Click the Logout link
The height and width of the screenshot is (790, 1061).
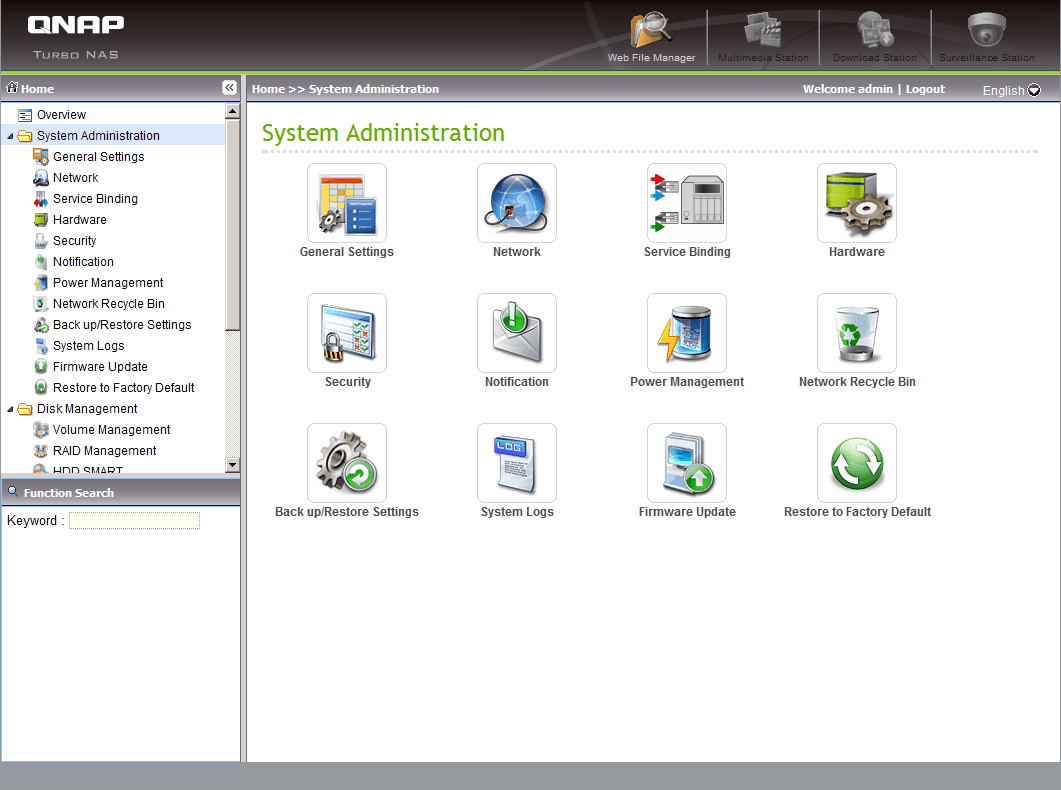[925, 89]
